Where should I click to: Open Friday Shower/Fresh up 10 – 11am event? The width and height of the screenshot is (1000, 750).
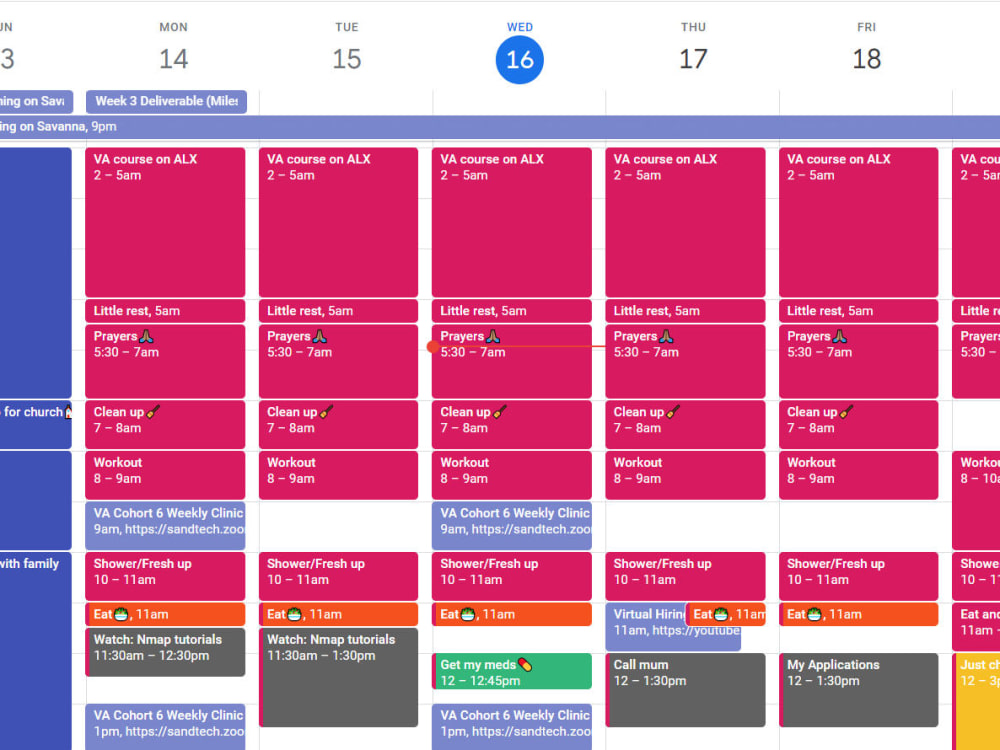point(858,576)
